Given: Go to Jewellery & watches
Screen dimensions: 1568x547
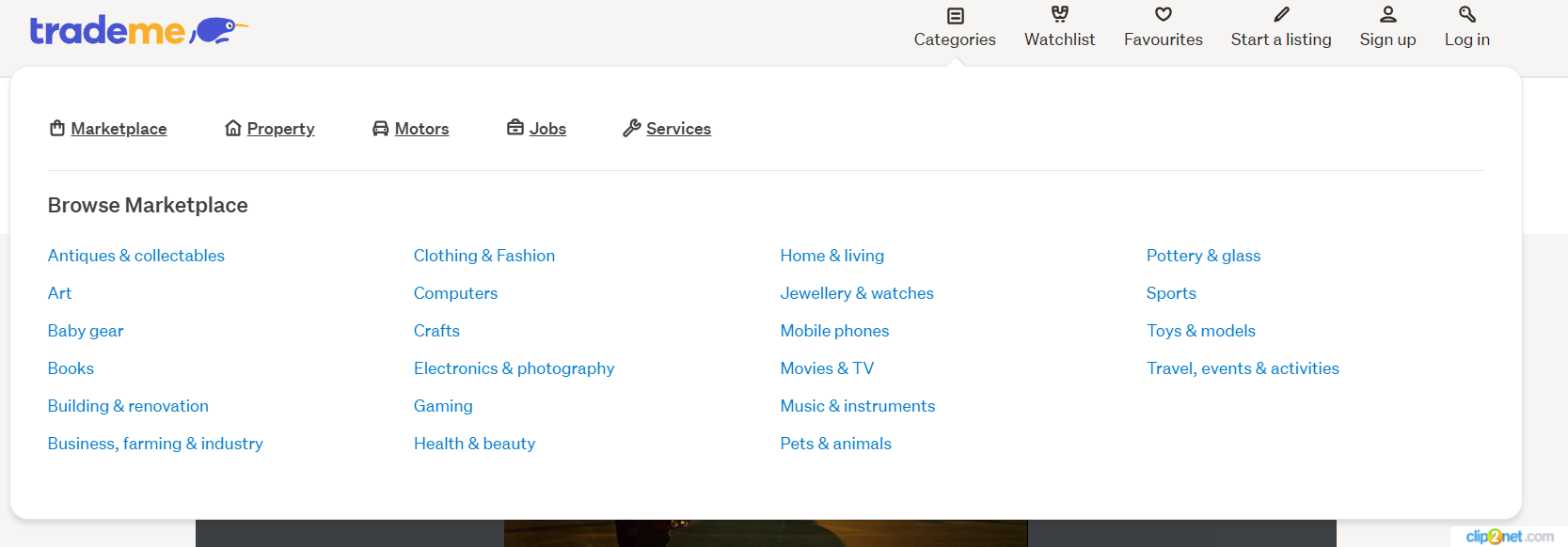Looking at the screenshot, I should [x=857, y=293].
